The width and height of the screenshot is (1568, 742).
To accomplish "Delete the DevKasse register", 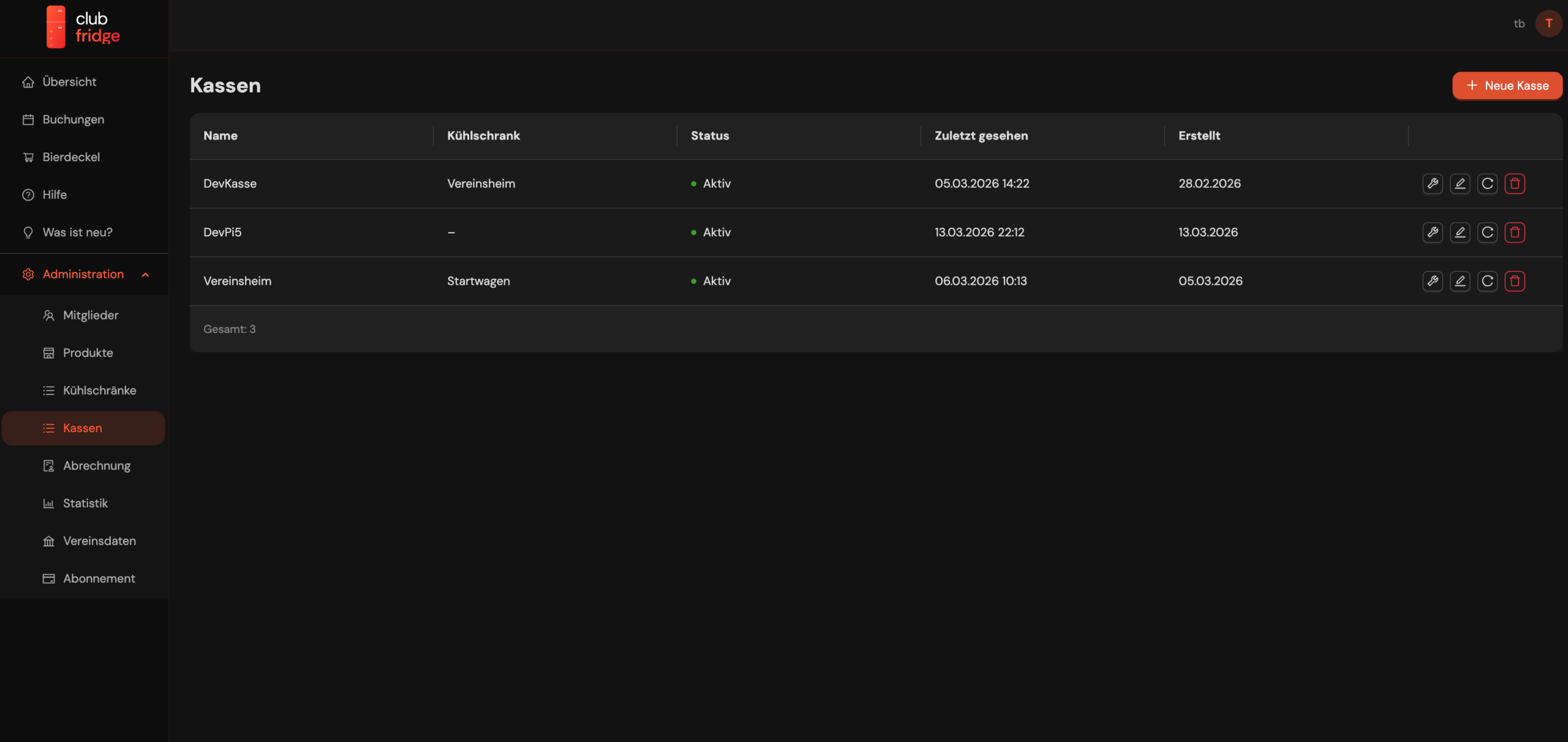I will pos(1515,184).
